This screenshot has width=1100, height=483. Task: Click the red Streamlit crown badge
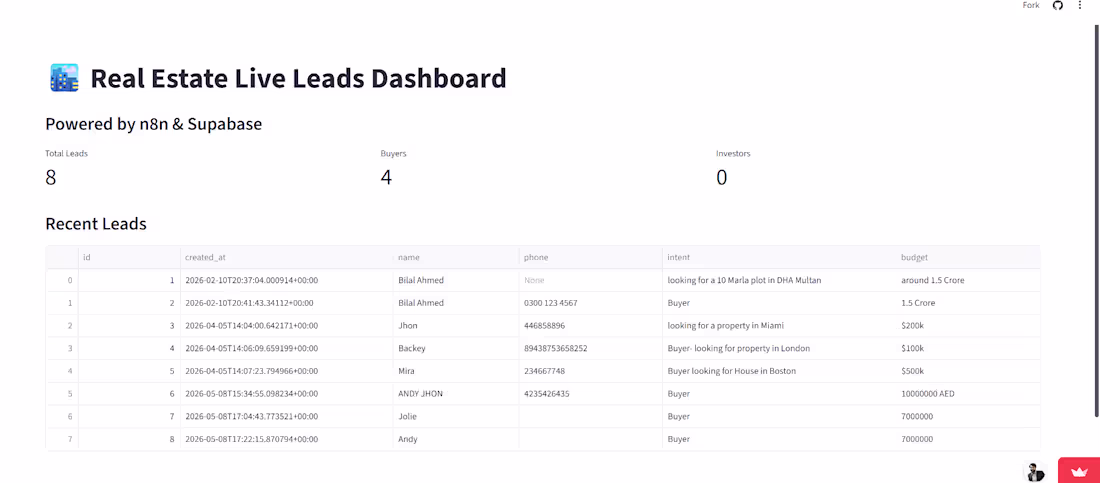tap(1078, 471)
